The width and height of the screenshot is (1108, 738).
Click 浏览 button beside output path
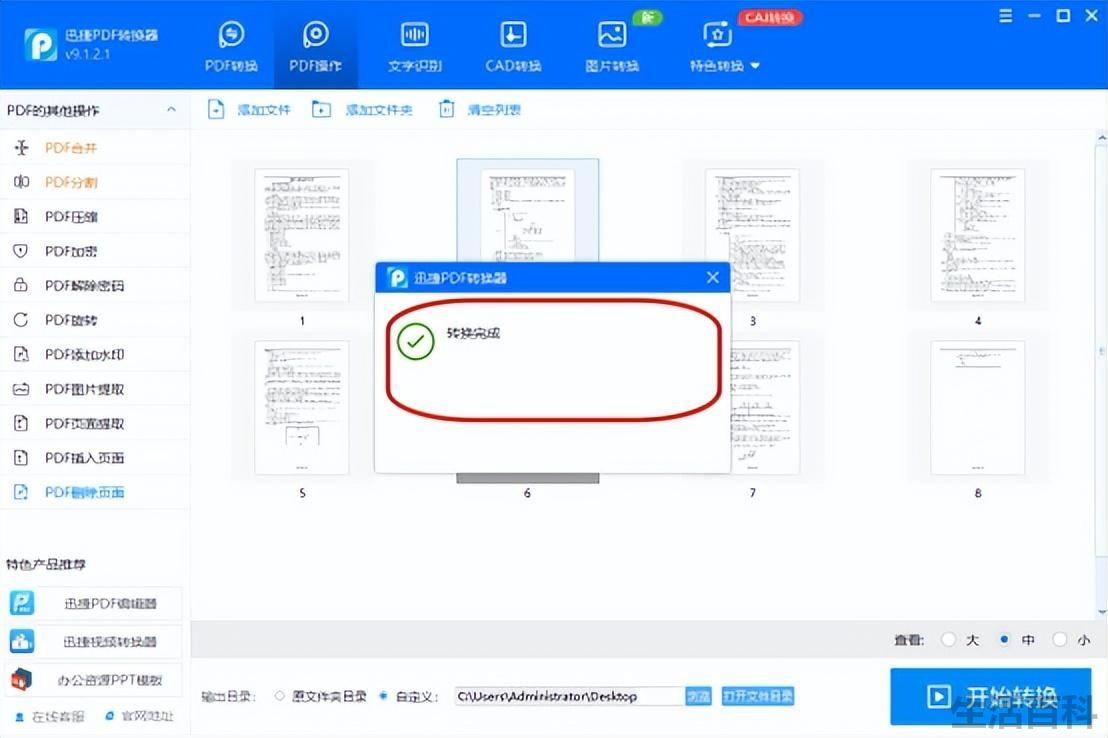click(x=698, y=696)
